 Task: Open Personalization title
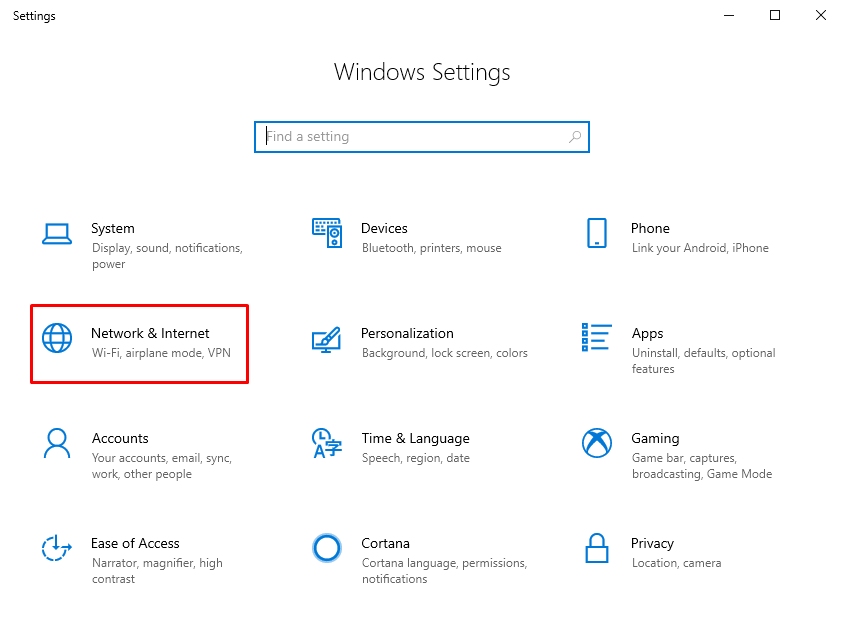click(x=407, y=333)
